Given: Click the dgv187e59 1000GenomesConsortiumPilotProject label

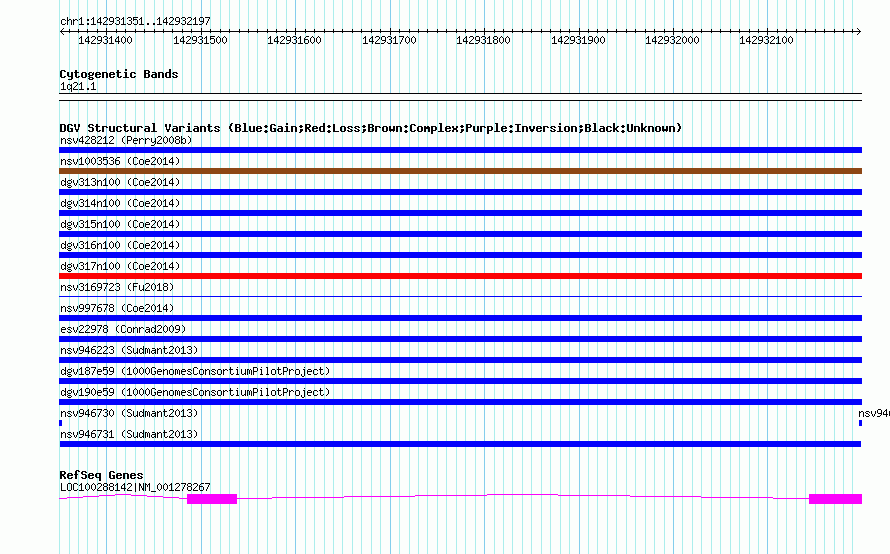Looking at the screenshot, I should [x=195, y=371].
